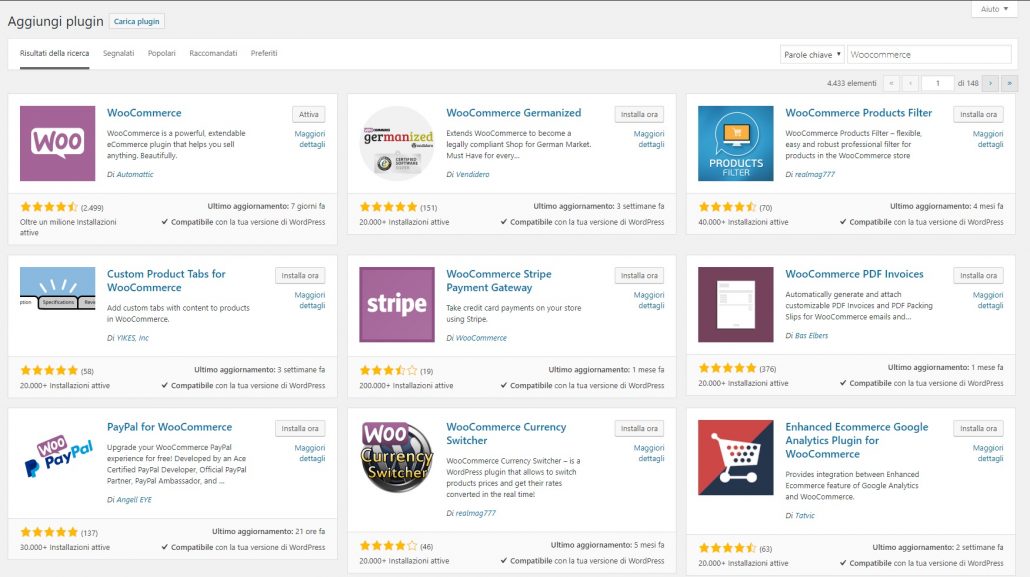Click the WooCommerce plugin logo icon
This screenshot has height=577, width=1030.
pyautogui.click(x=57, y=143)
